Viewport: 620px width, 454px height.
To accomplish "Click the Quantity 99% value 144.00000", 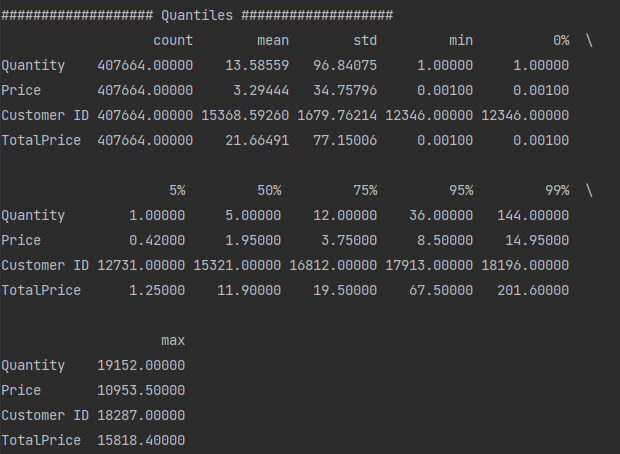I will [x=533, y=215].
